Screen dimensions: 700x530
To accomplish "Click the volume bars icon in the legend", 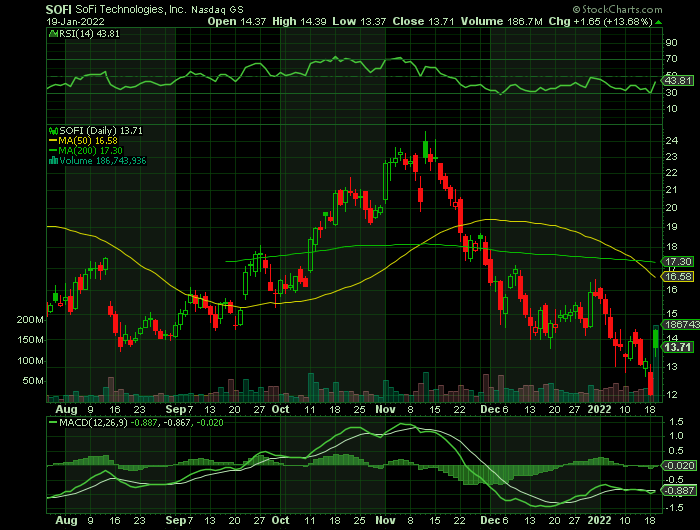I will click(x=53, y=161).
